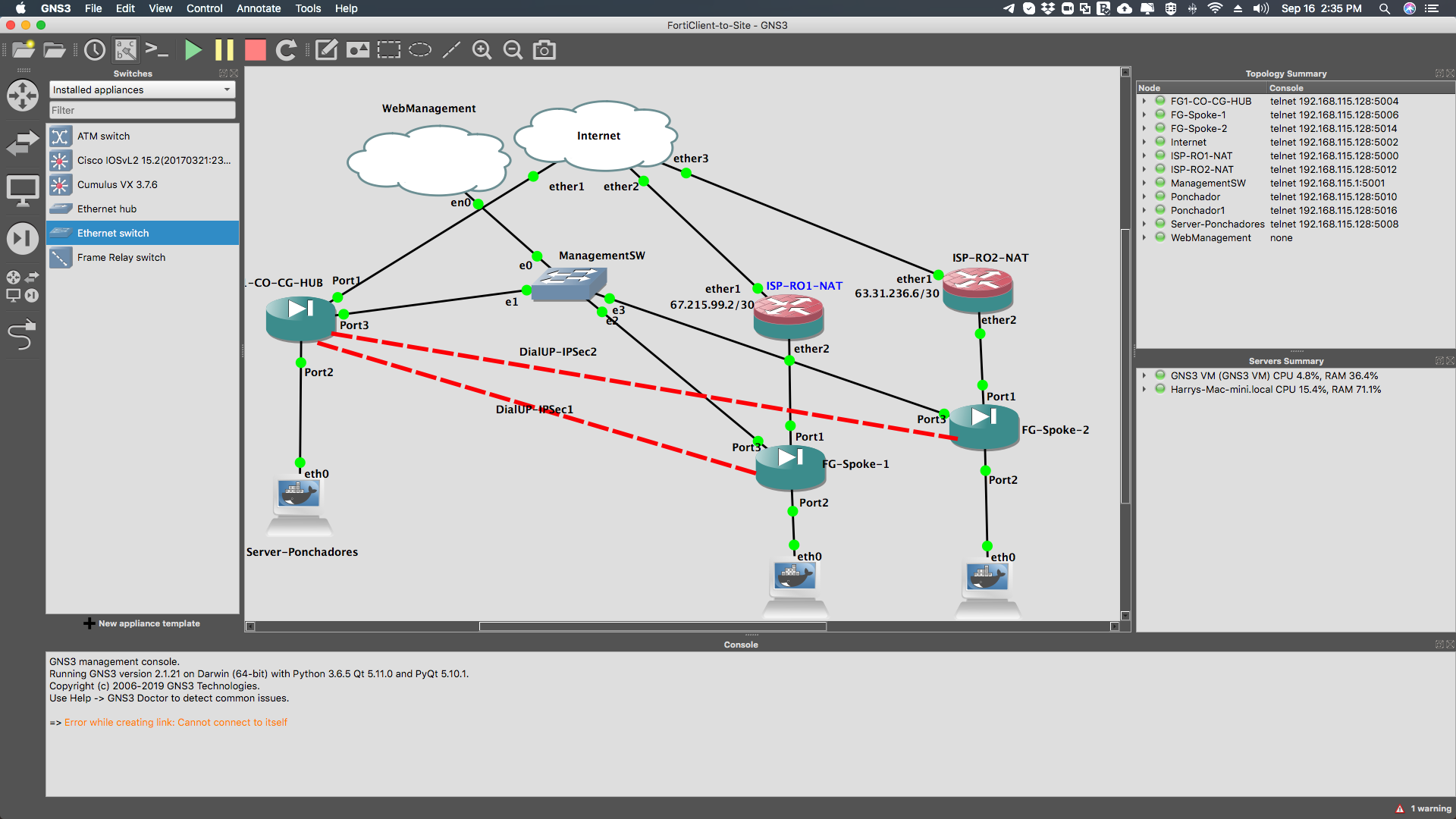Expand the FG-Spoke-1 entry in Topology Summary
1456x819 pixels.
coord(1145,115)
